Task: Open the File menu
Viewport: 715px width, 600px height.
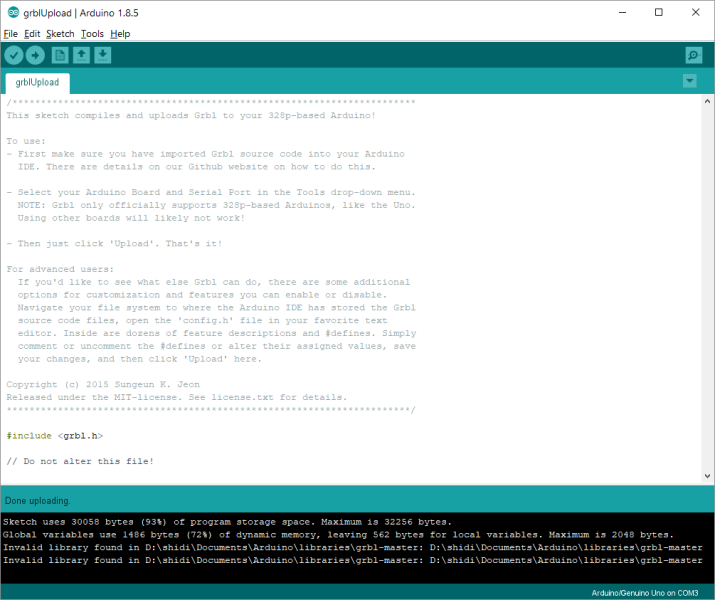Action: coord(10,34)
